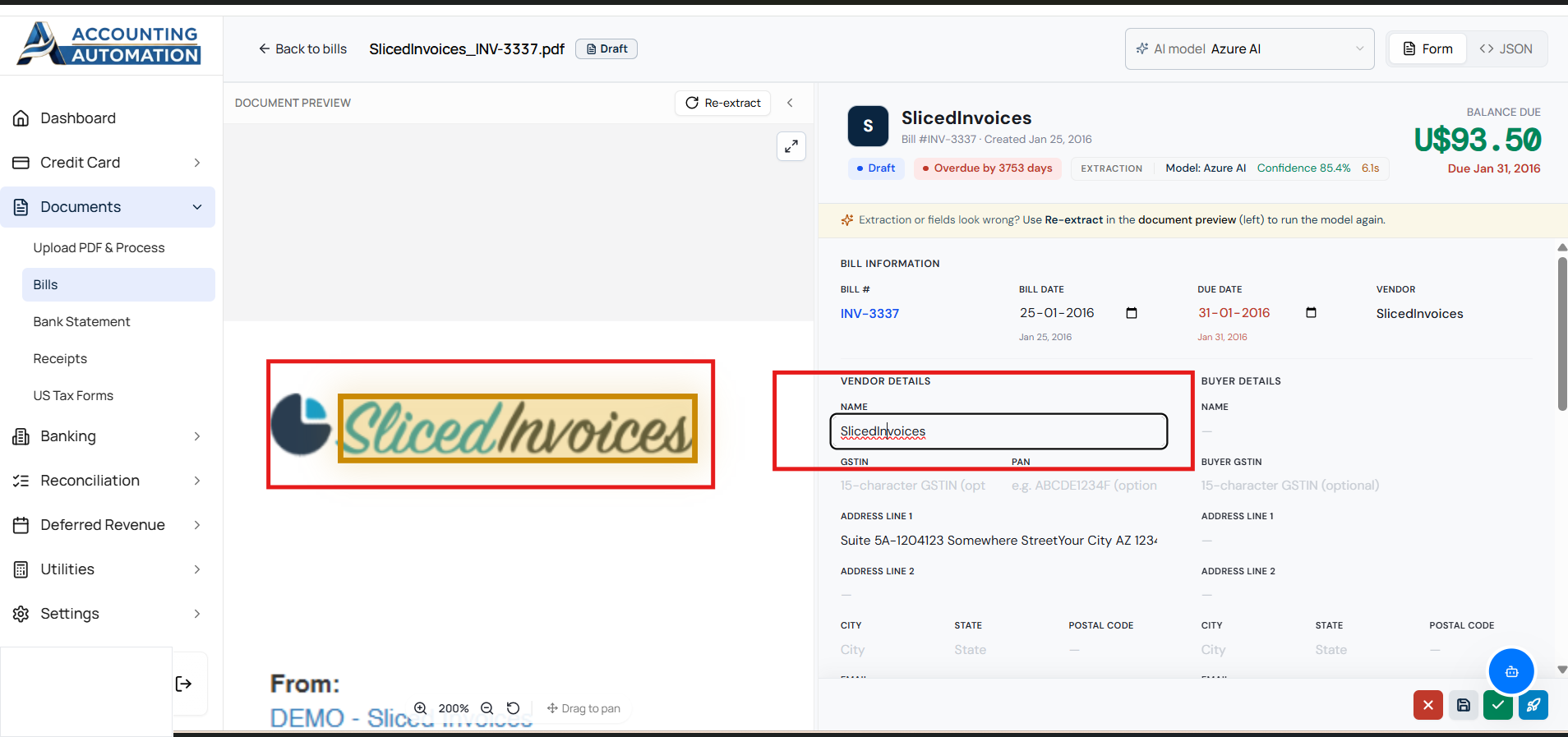Screen dimensions: 1568x737
Task: Click the Settings gear icon
Action: coord(21,614)
